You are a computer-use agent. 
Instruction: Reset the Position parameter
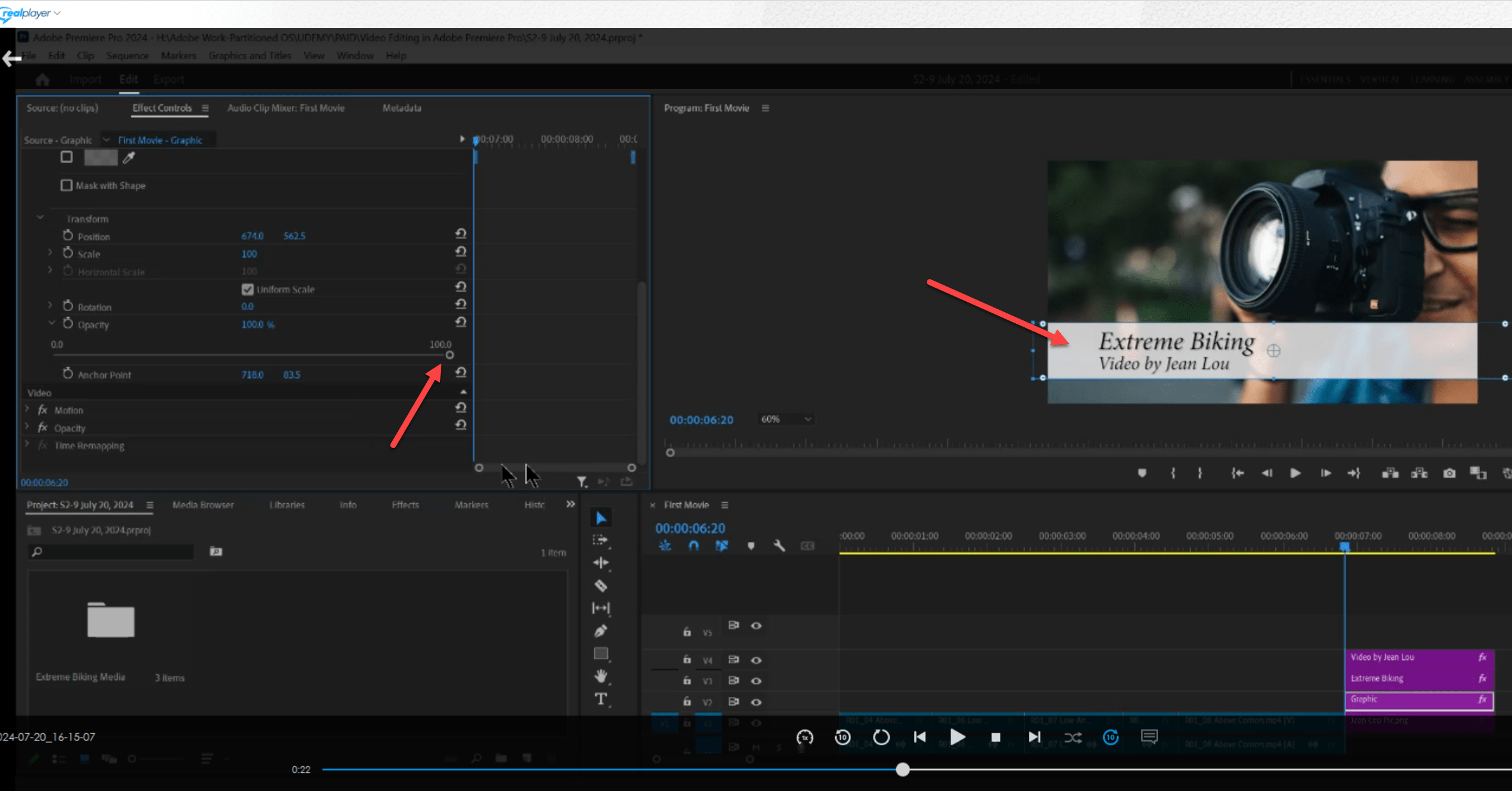coord(461,234)
